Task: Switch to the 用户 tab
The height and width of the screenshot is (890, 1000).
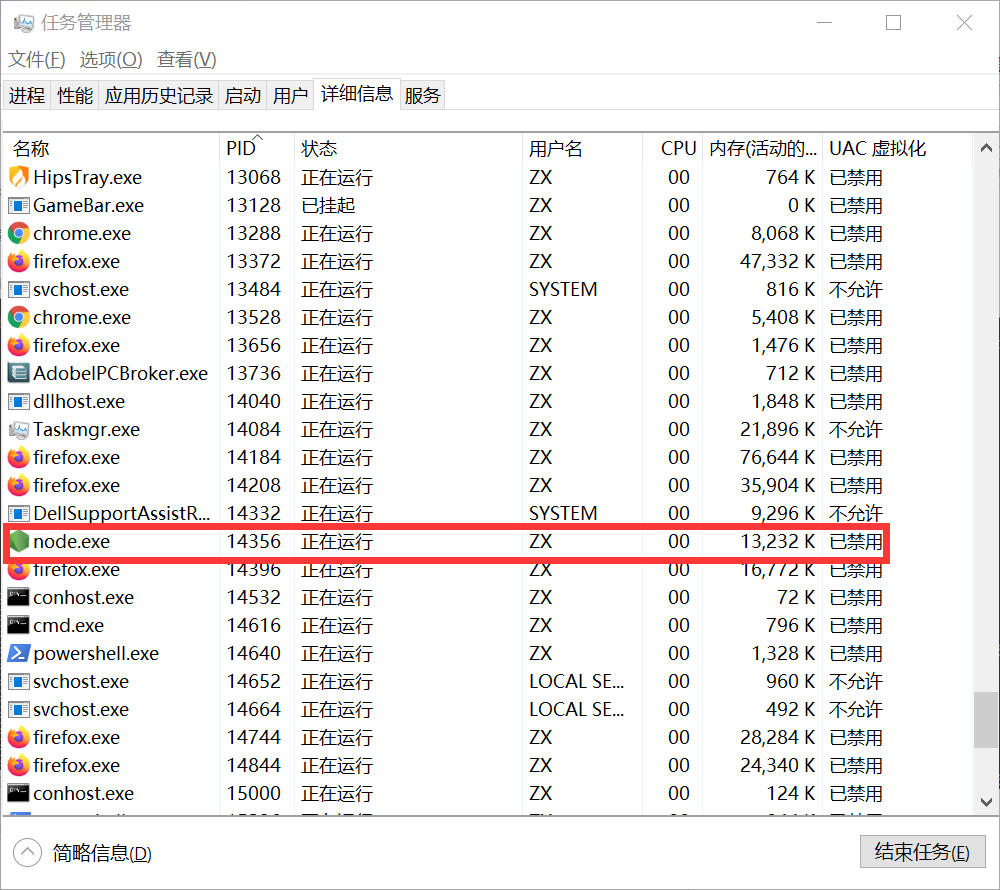Action: [290, 95]
